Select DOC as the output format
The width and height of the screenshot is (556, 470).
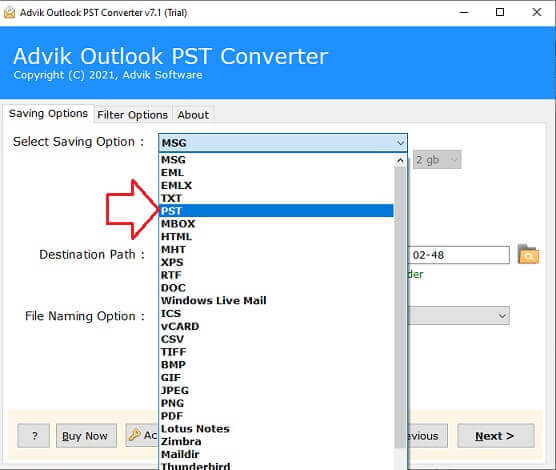277,288
